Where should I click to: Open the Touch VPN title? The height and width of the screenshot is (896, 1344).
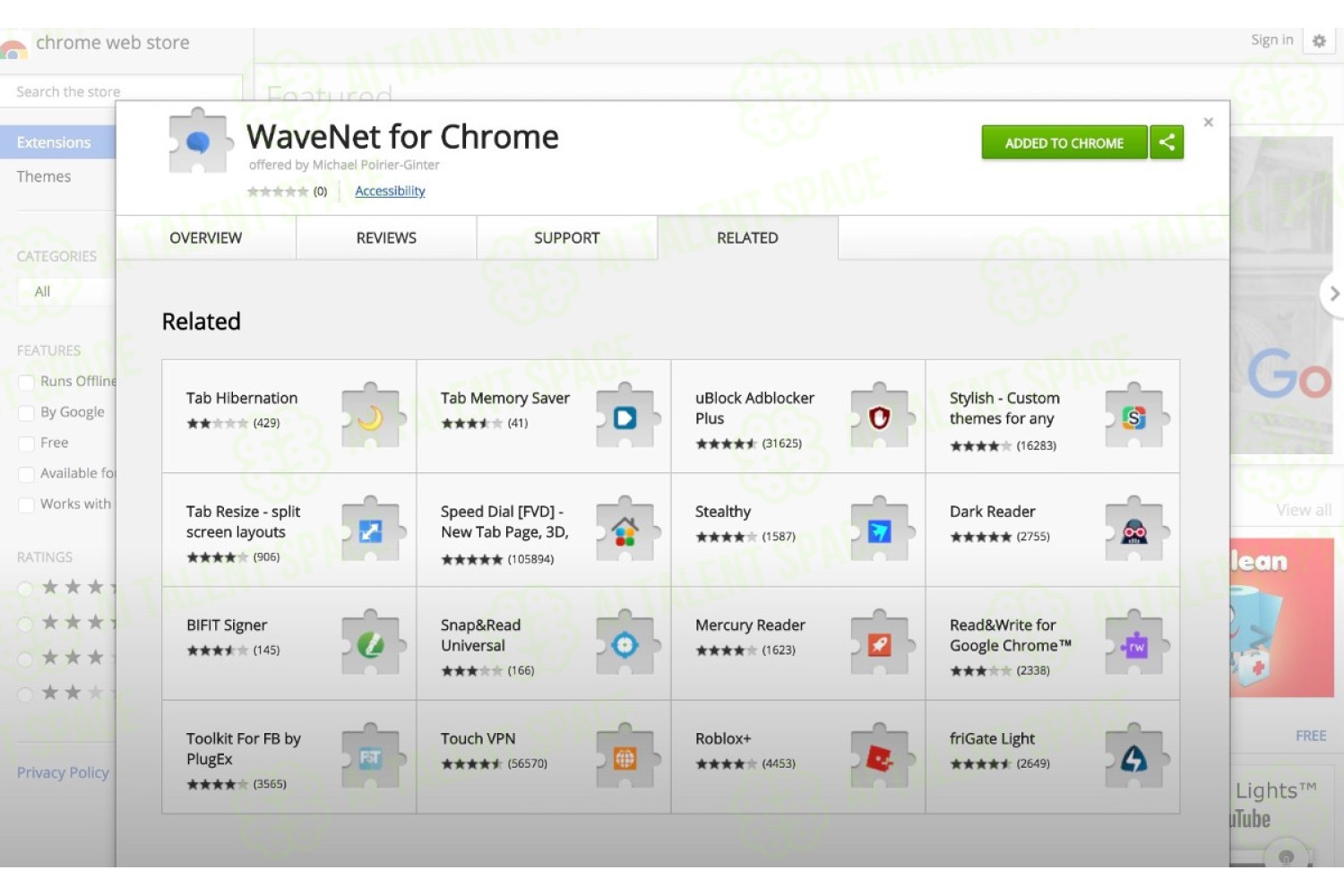(478, 738)
